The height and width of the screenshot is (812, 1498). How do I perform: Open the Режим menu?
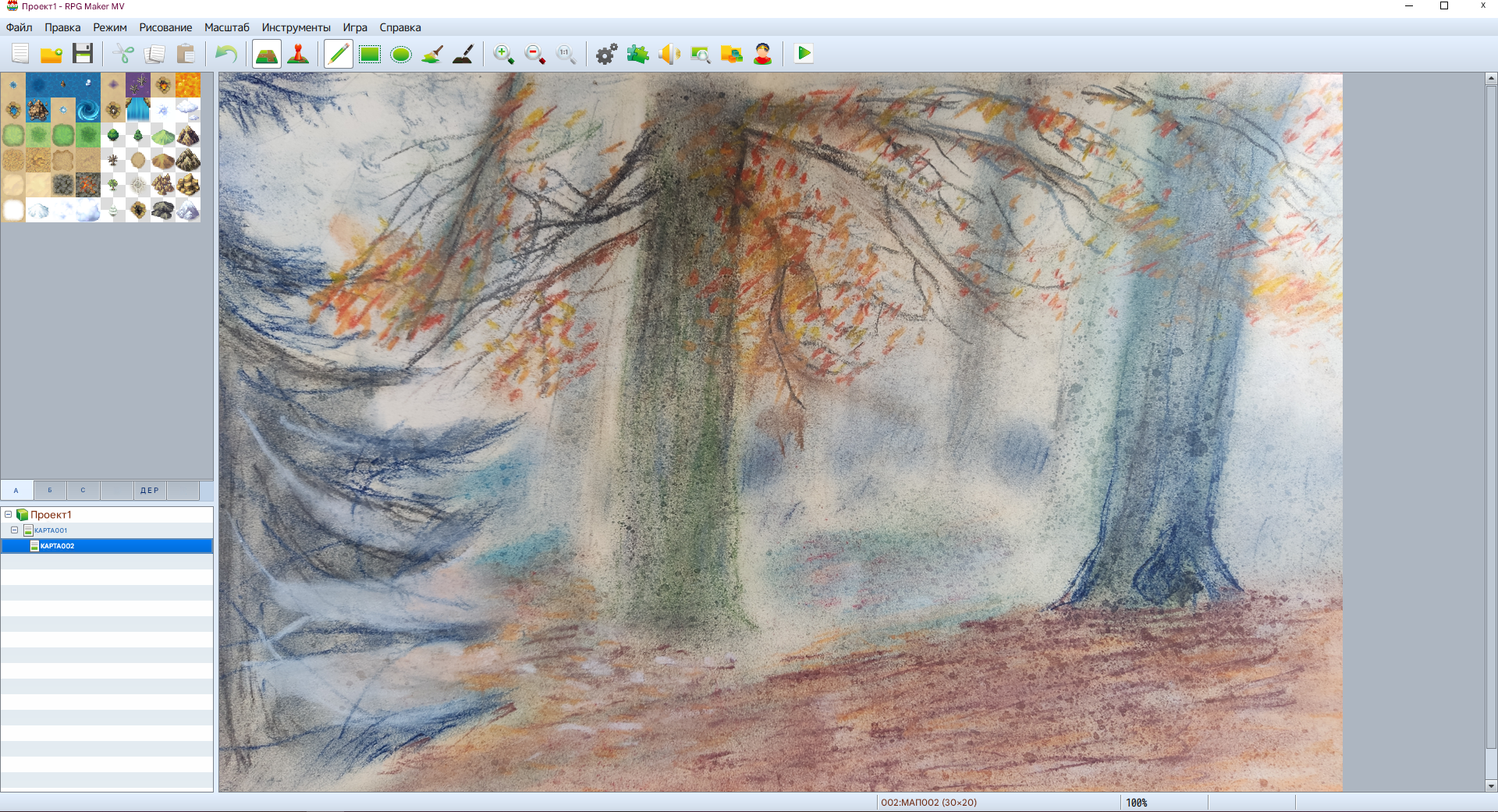pos(110,27)
